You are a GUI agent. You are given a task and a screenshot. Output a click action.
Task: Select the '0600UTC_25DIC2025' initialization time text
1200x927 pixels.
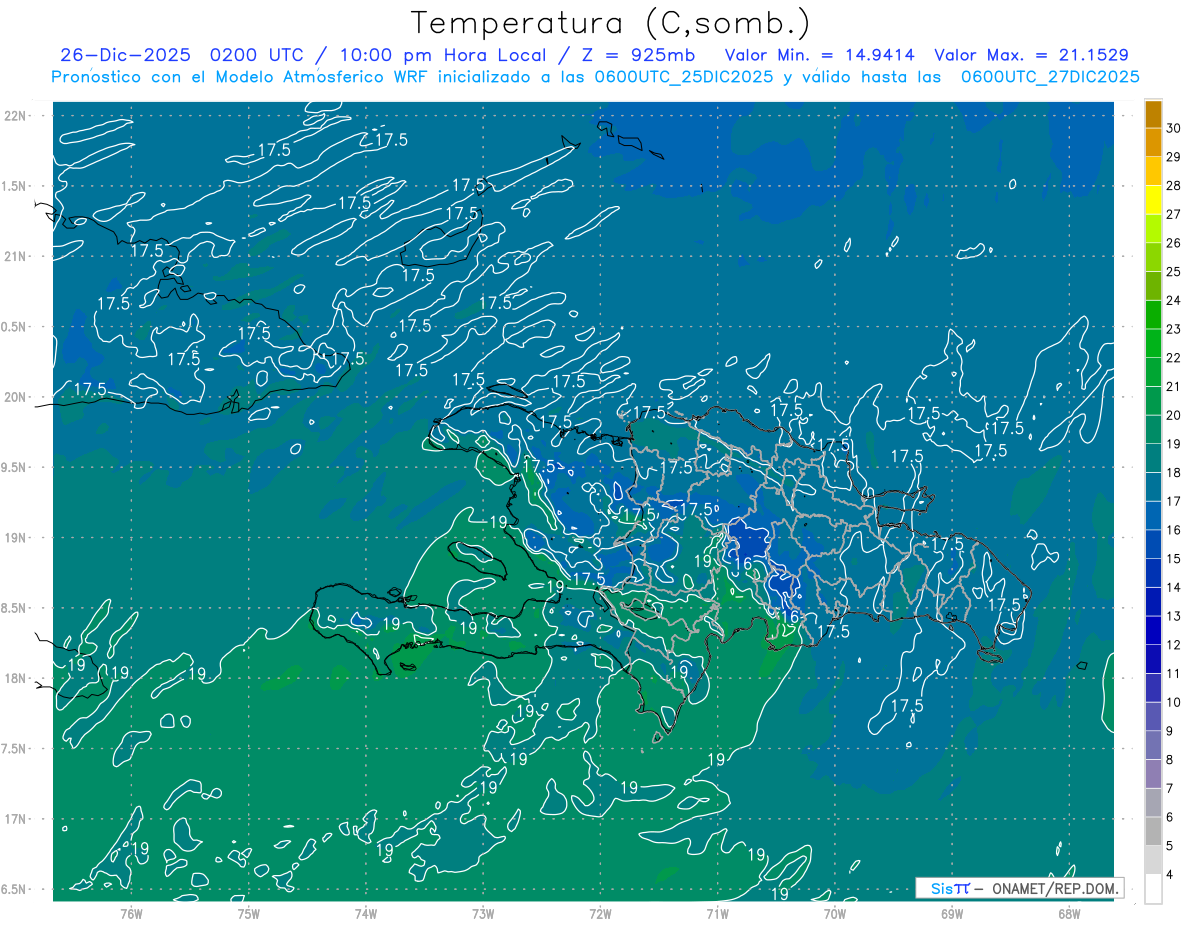click(x=684, y=77)
